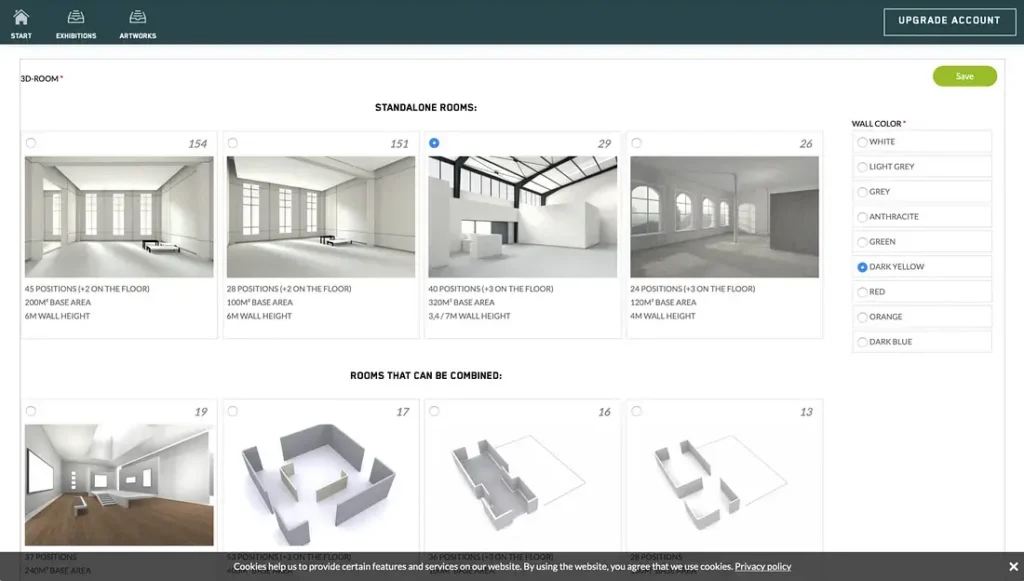Select the 100M² room with 6M walls
Viewport: 1024px width, 581px height.
click(x=231, y=143)
